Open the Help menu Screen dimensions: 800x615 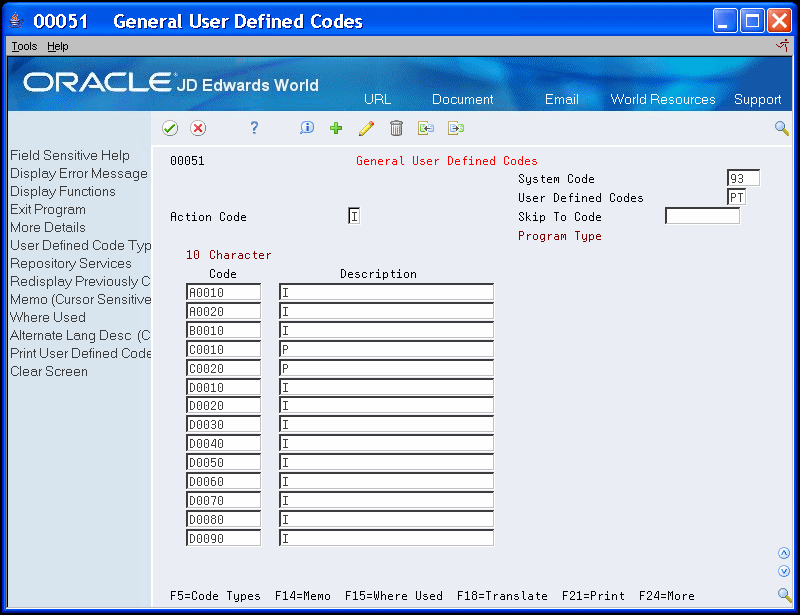click(58, 46)
